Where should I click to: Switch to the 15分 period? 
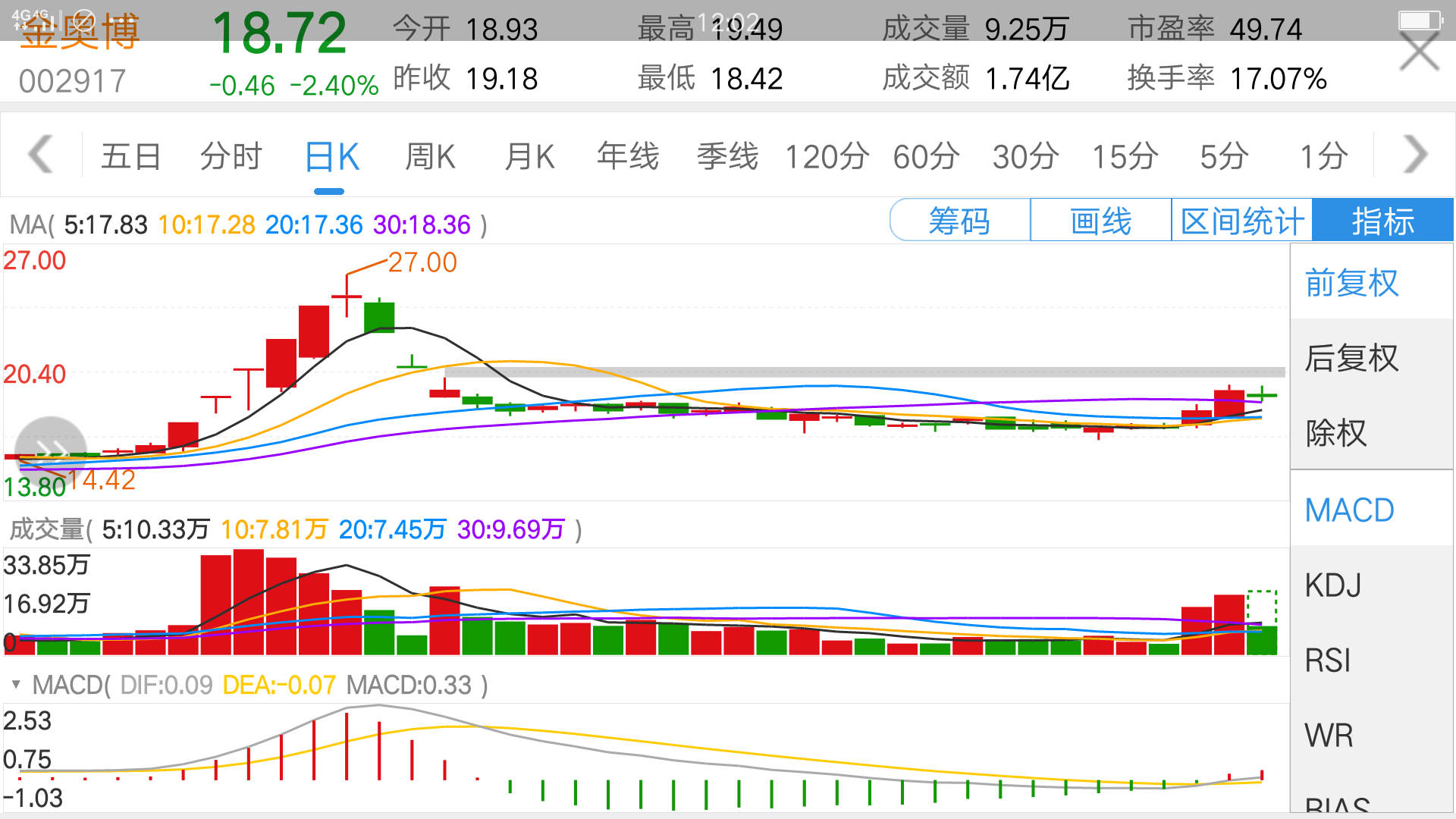coord(1125,157)
